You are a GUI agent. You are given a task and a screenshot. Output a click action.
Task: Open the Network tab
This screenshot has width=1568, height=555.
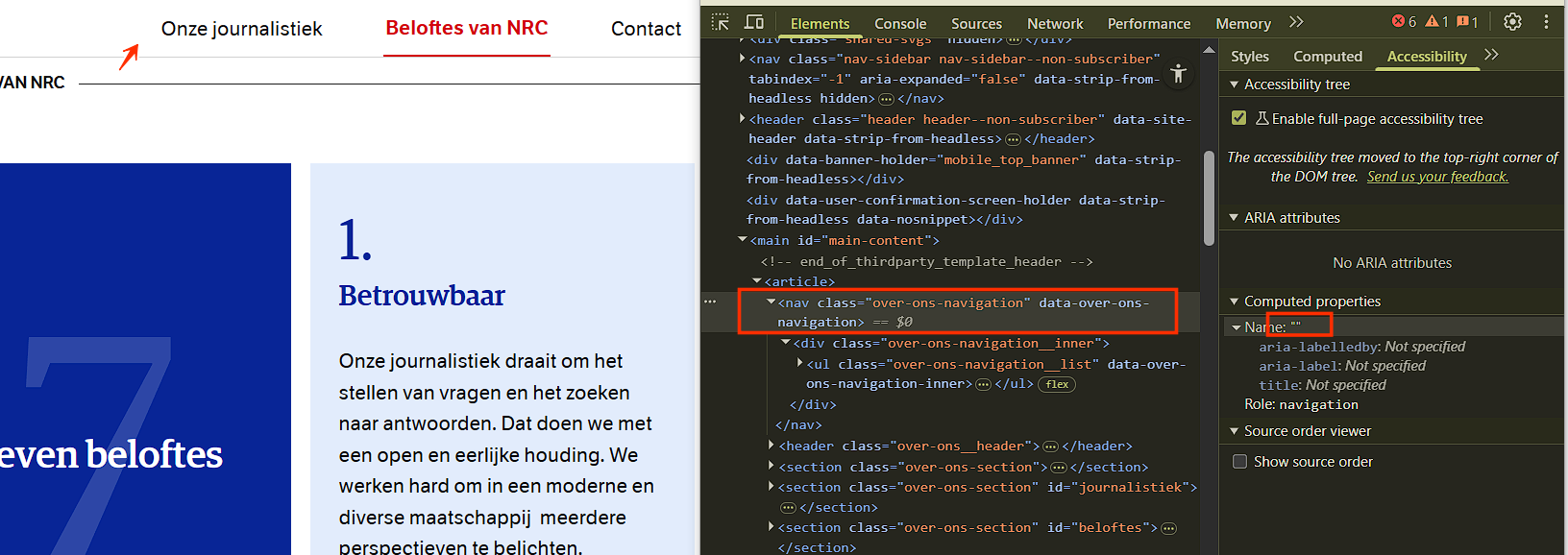[x=1054, y=24]
